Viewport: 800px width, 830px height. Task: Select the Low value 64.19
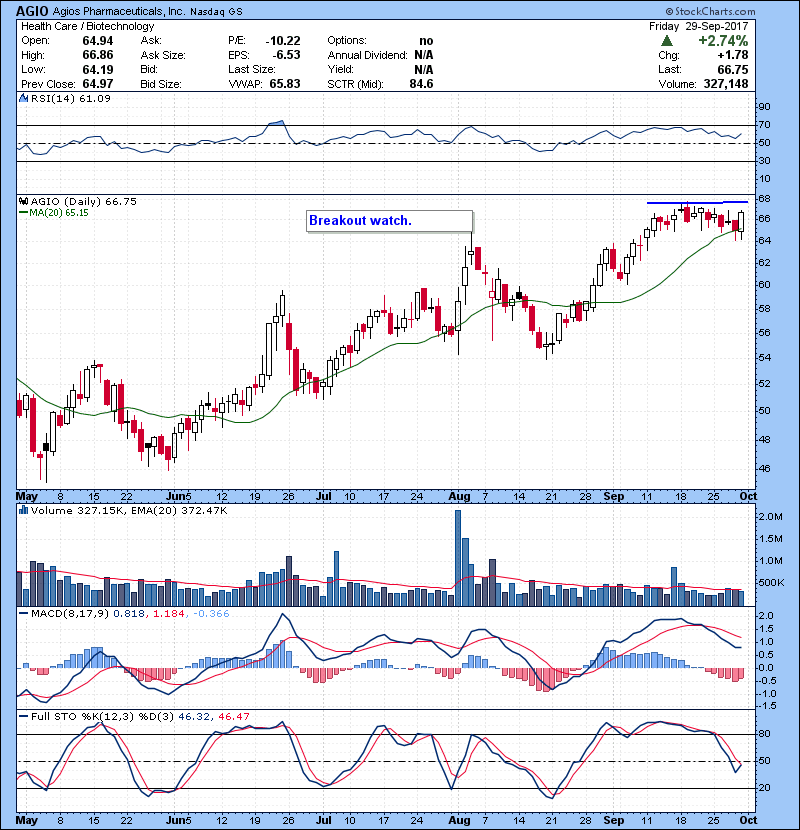point(97,69)
